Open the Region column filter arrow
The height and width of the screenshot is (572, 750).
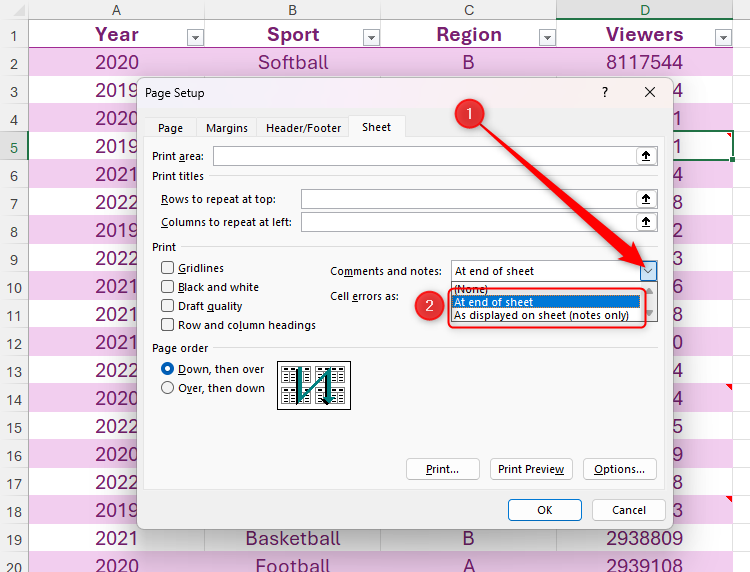(x=547, y=37)
